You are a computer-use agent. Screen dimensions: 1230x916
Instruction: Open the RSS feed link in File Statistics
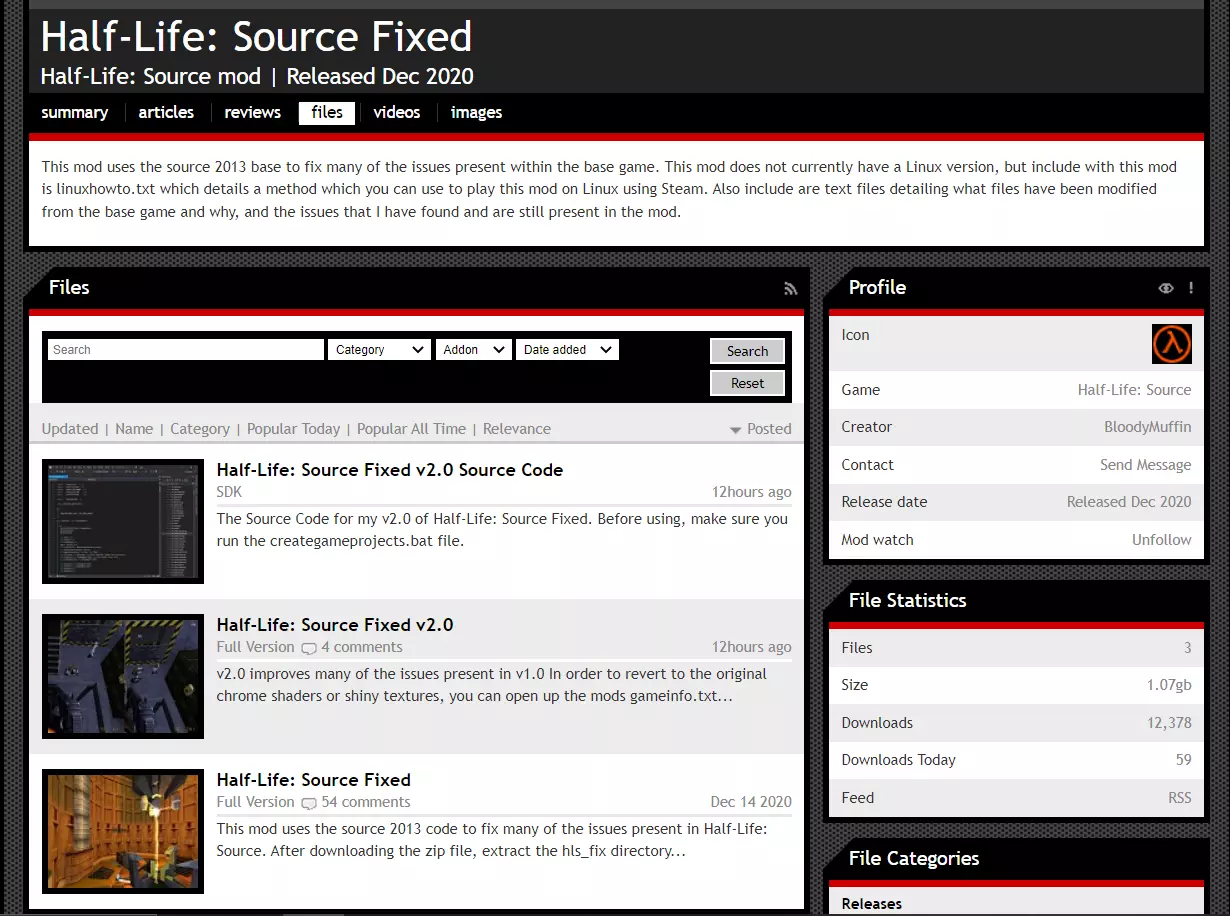point(1180,798)
